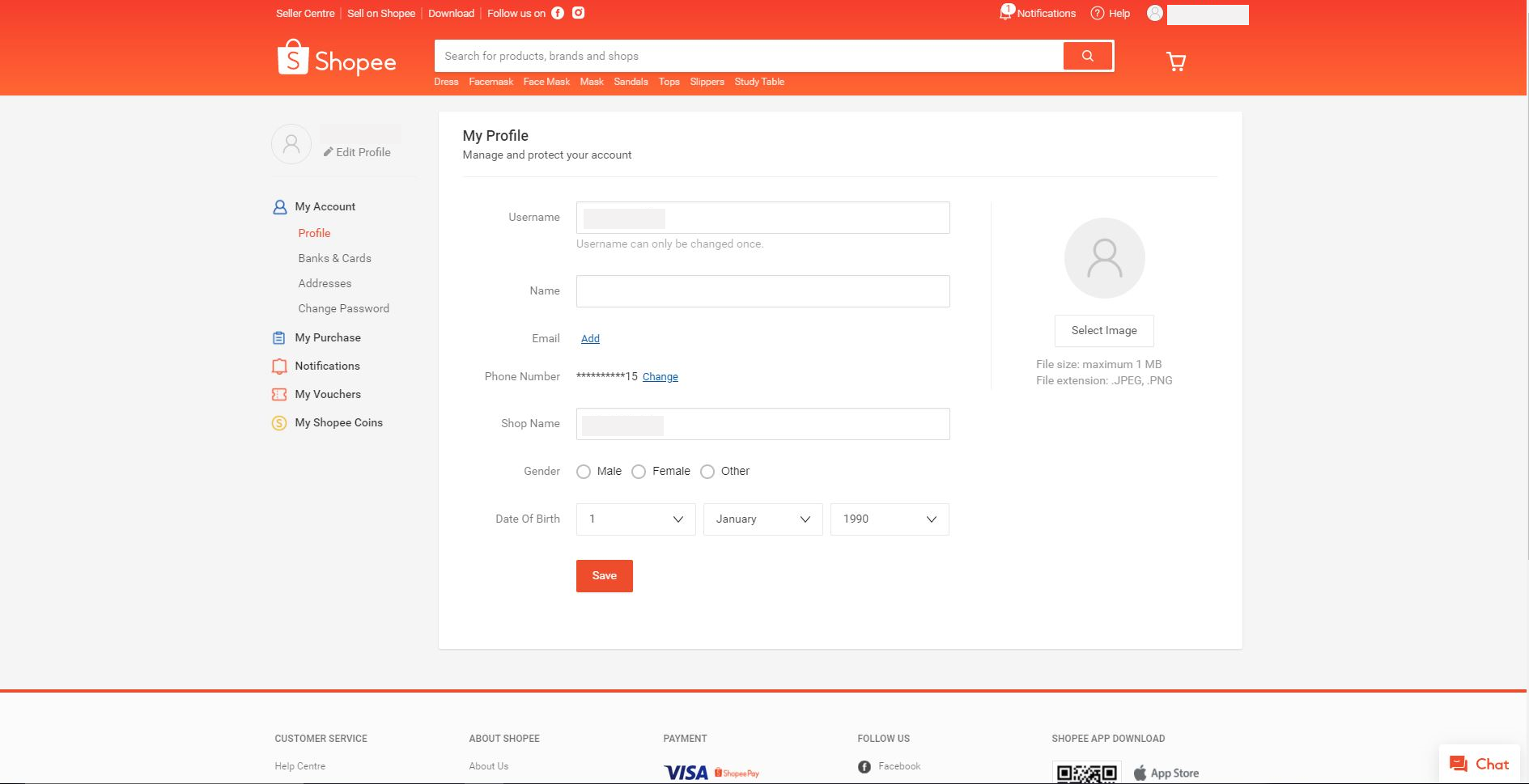The image size is (1529, 784).
Task: Click the Sell on Shopee link
Action: coord(381,13)
